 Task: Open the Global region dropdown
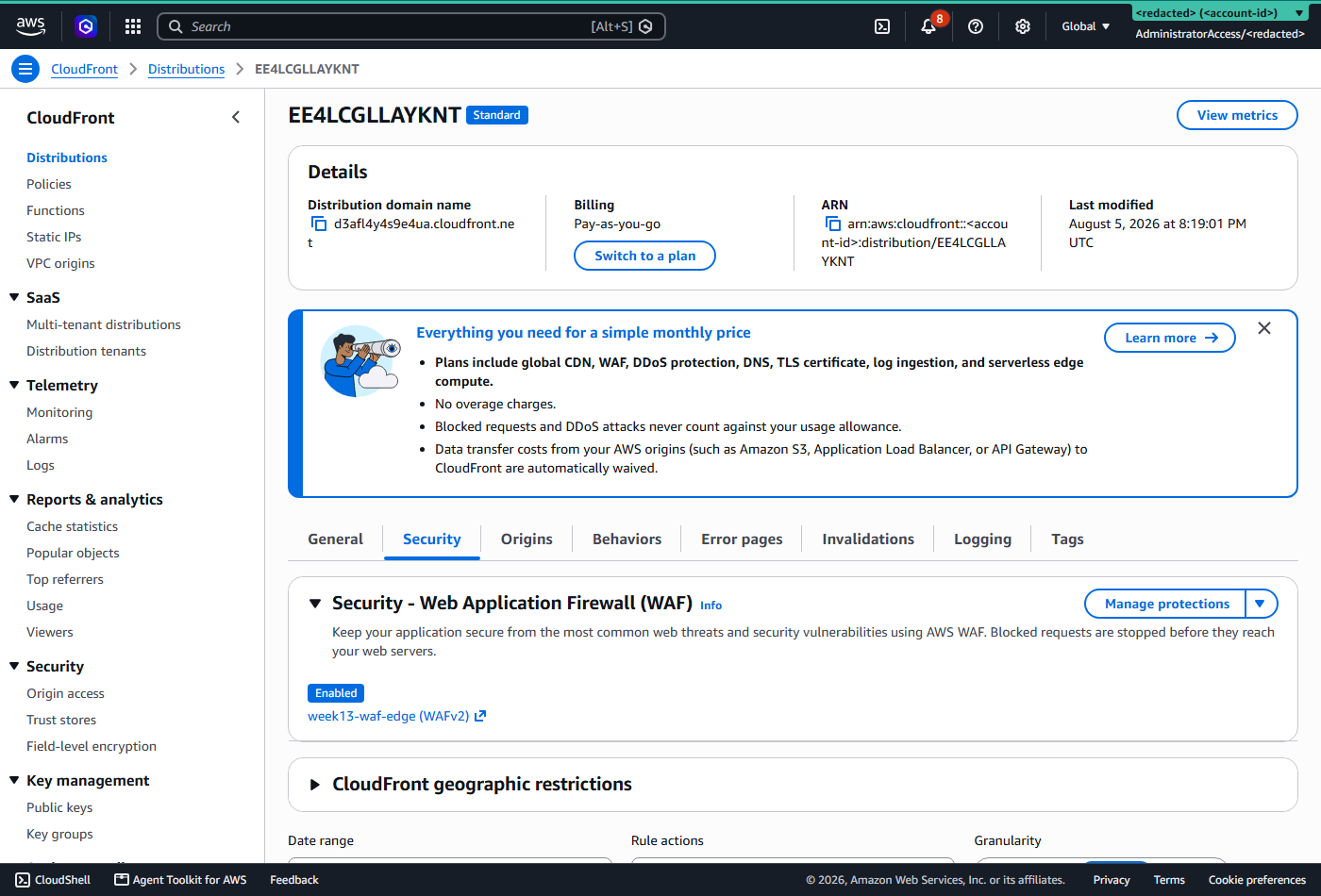(x=1085, y=26)
